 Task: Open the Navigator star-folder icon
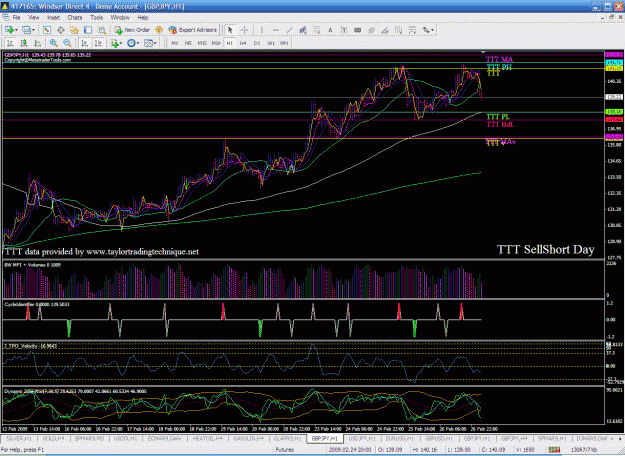tap(74, 30)
